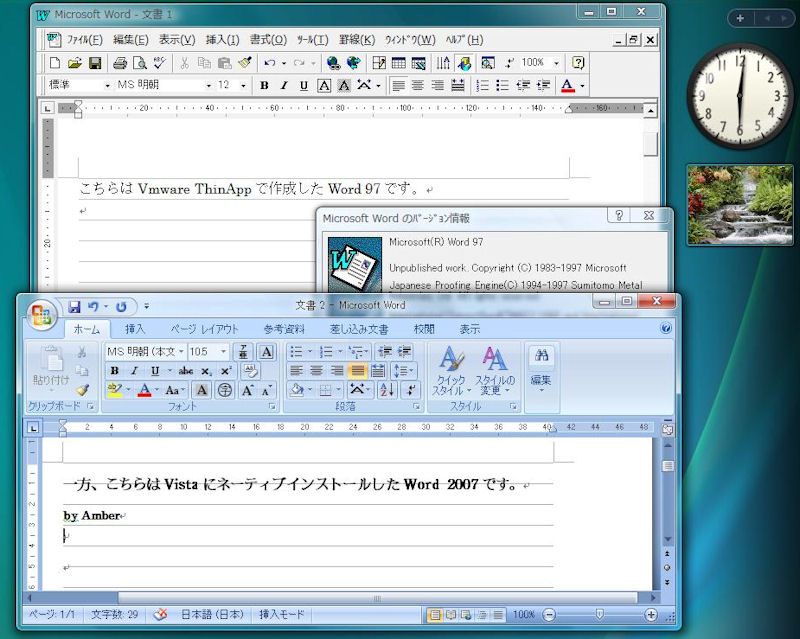Toggle left alignment in the Word 97 toolbar
The height and width of the screenshot is (639, 800).
point(398,85)
